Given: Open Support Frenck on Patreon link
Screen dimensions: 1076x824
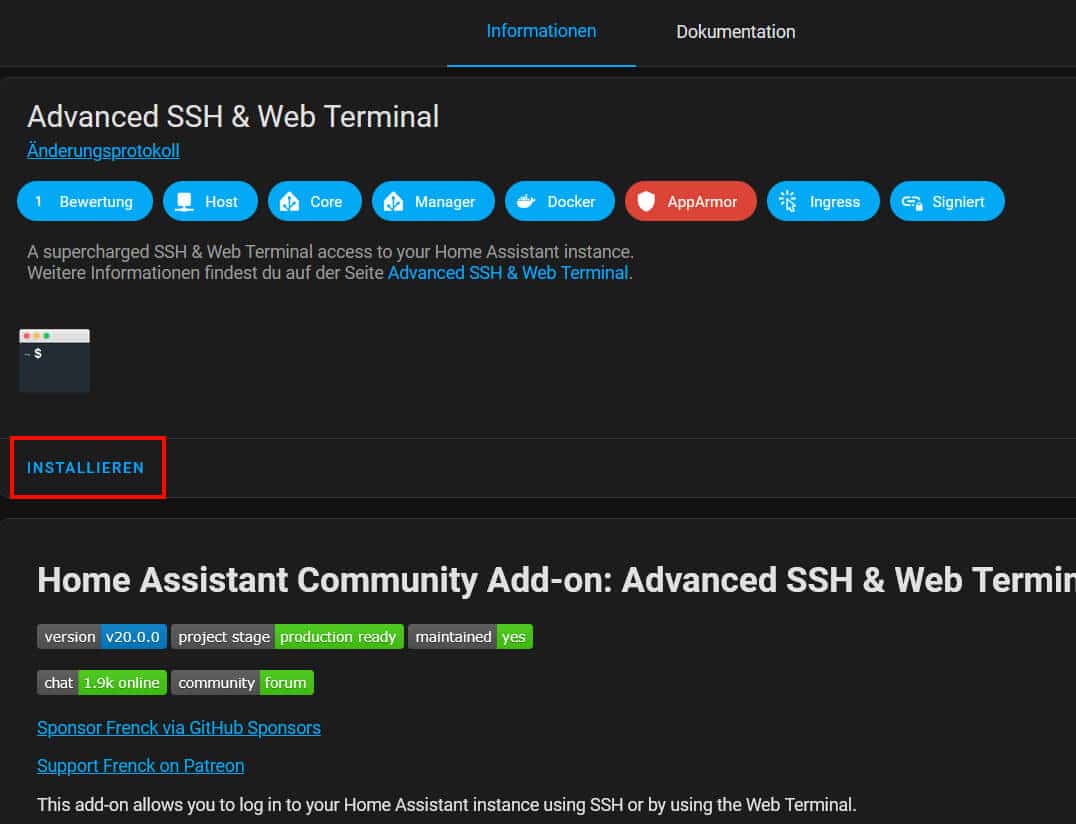Looking at the screenshot, I should coord(140,766).
